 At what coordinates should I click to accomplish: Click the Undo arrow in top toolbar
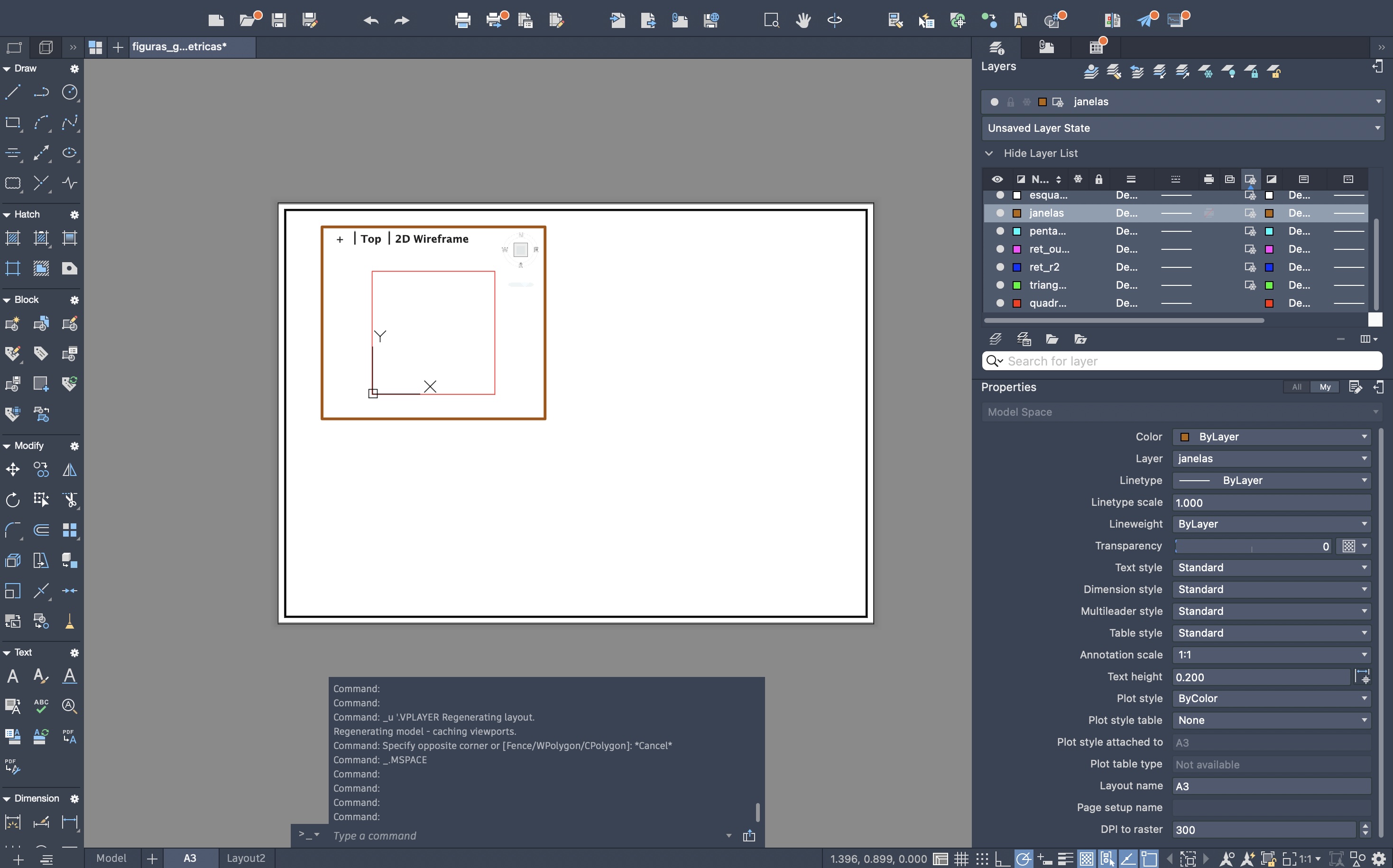click(x=371, y=21)
